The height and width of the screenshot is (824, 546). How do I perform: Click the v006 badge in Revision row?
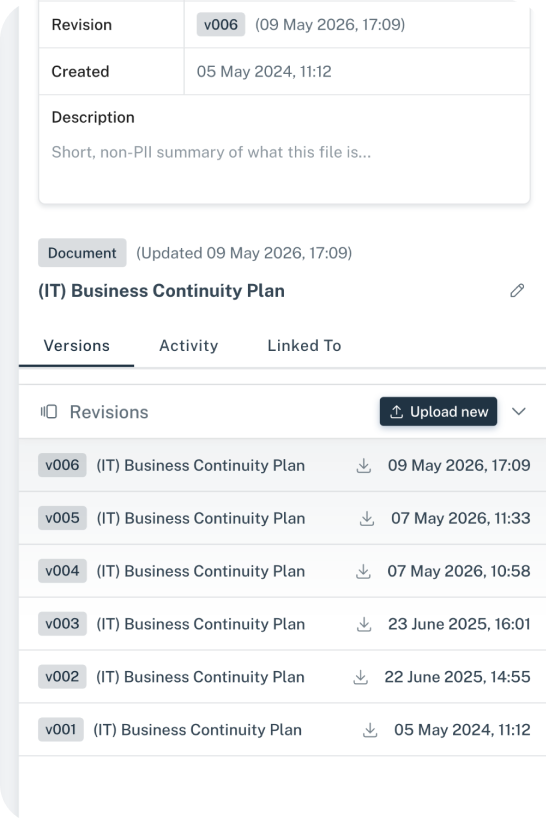pyautogui.click(x=221, y=25)
